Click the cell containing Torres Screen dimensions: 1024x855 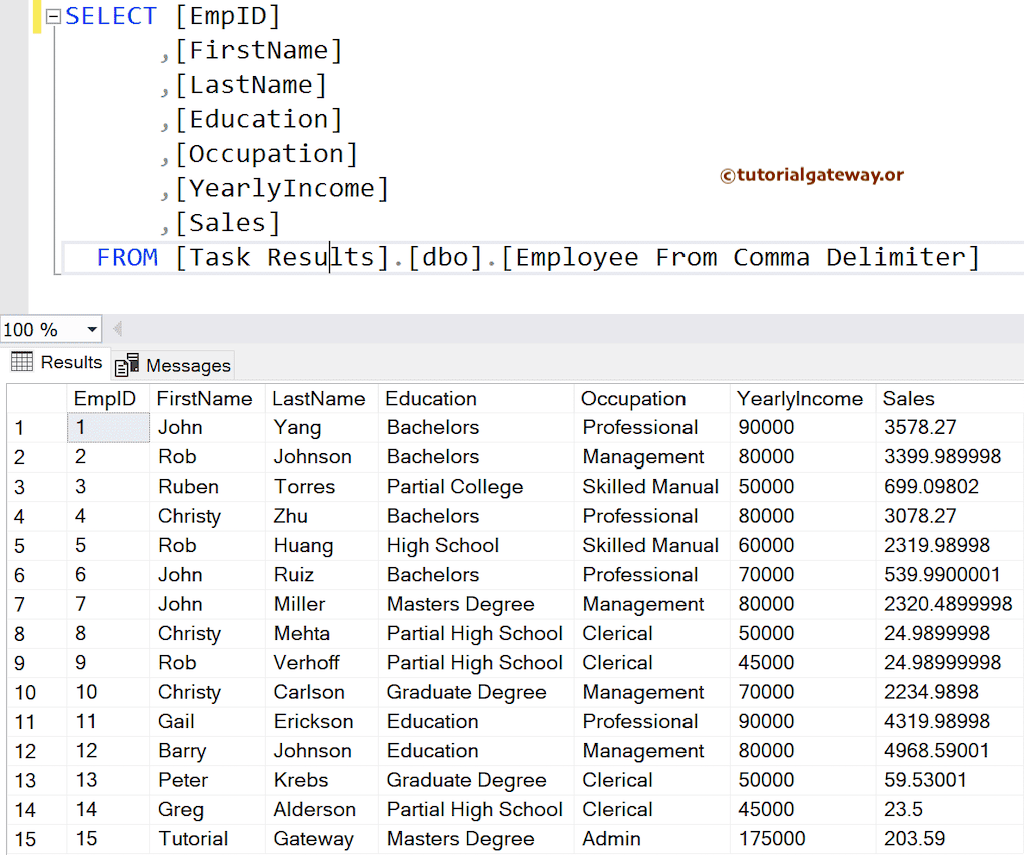321,487
